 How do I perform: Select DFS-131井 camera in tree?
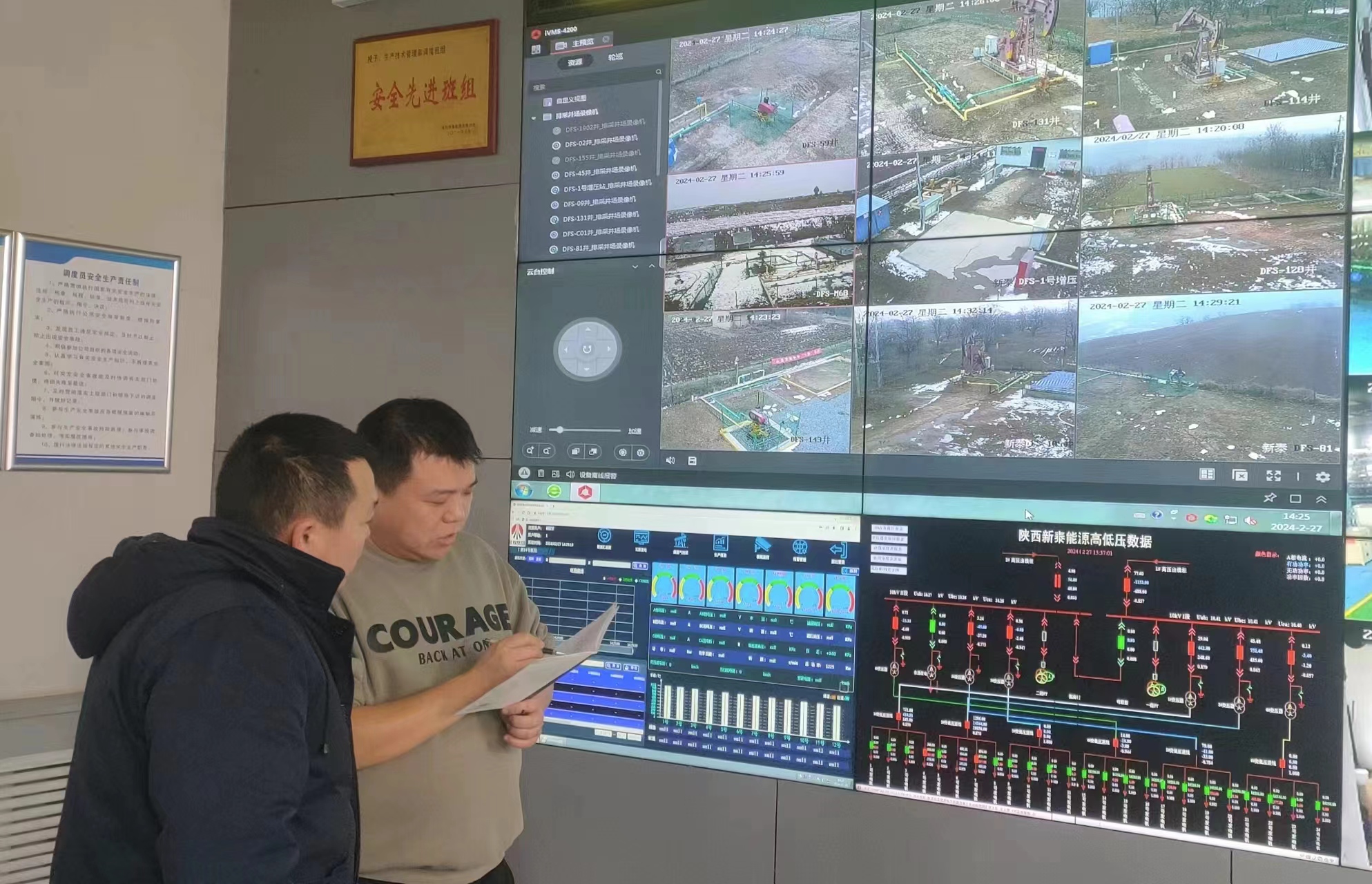[594, 218]
